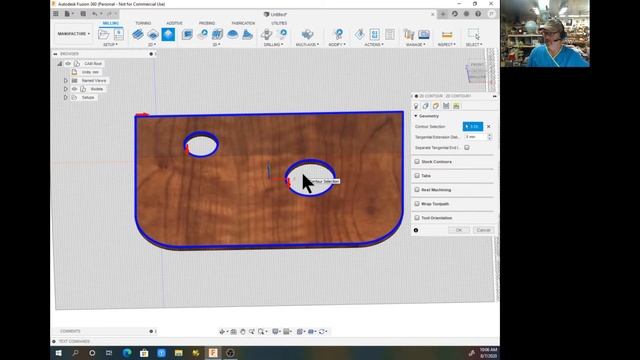640x360 pixels.
Task: Expand the Setups tree node
Action: [x=65, y=98]
